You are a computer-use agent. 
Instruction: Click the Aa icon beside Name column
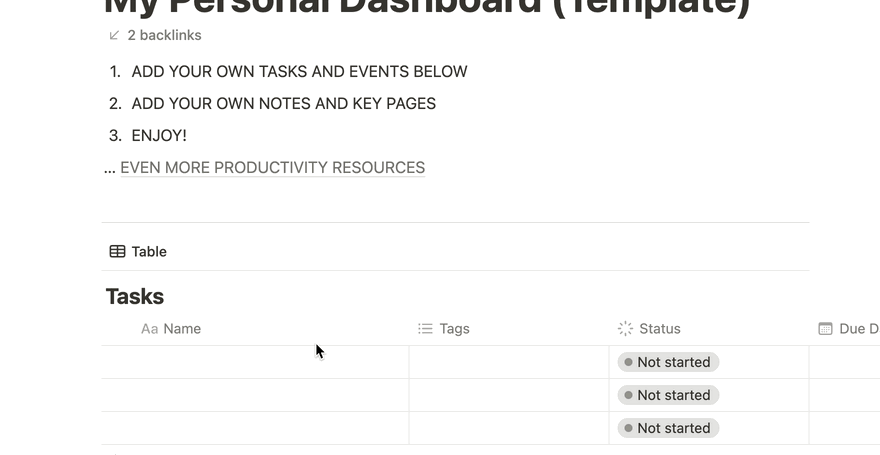click(149, 329)
